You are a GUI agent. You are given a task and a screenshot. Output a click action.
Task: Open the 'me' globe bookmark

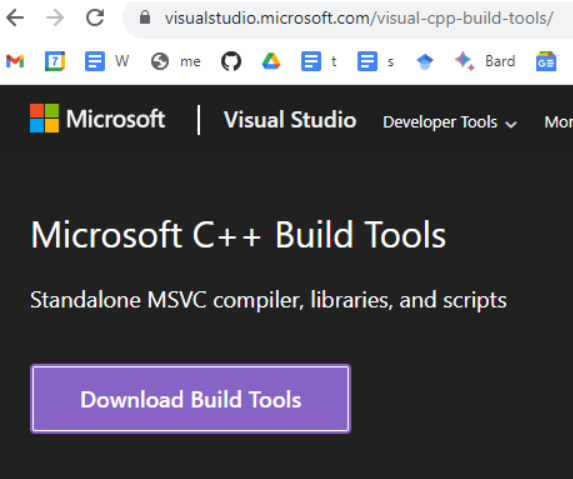(x=176, y=61)
